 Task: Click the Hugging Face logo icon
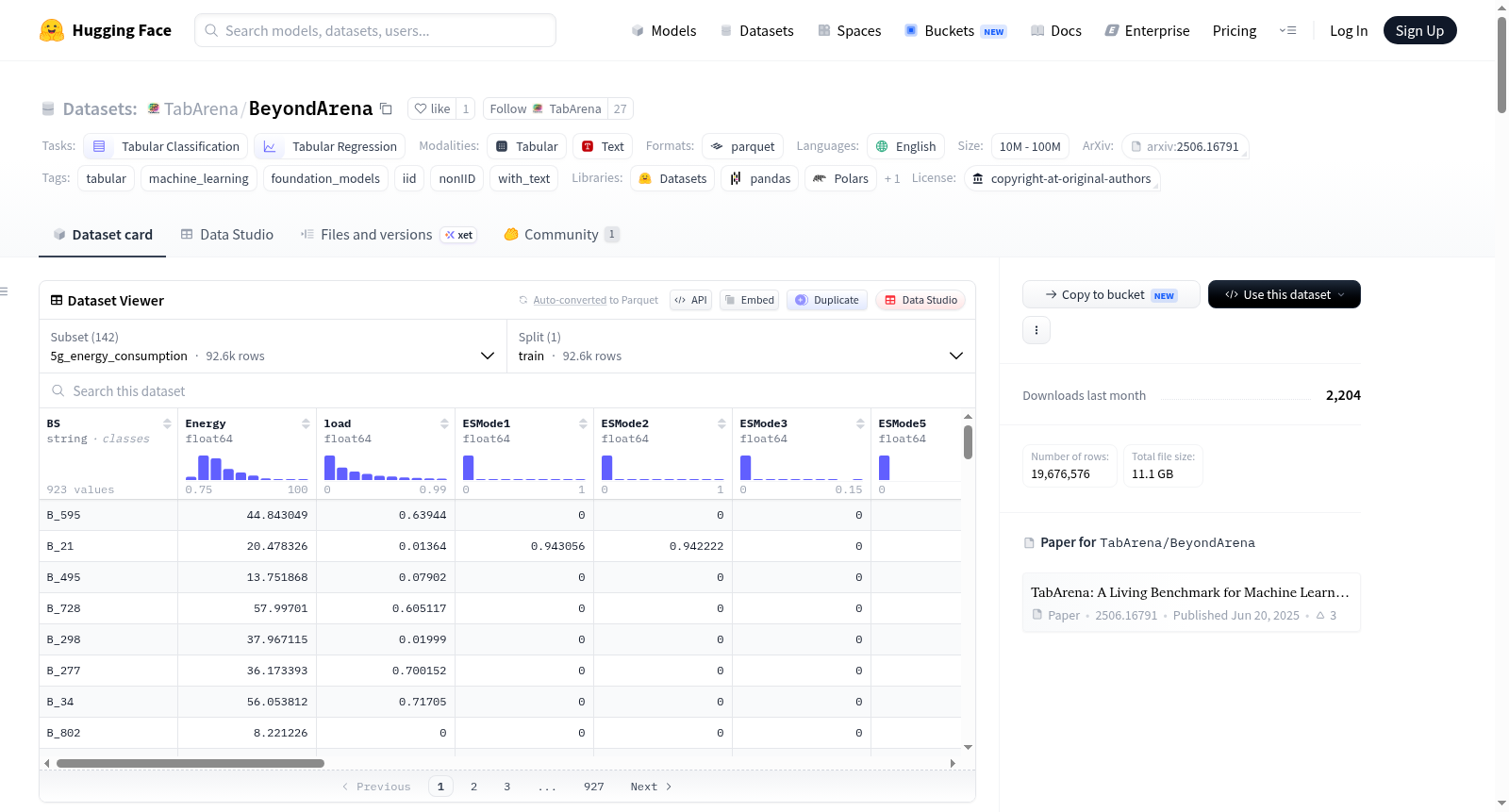52,30
